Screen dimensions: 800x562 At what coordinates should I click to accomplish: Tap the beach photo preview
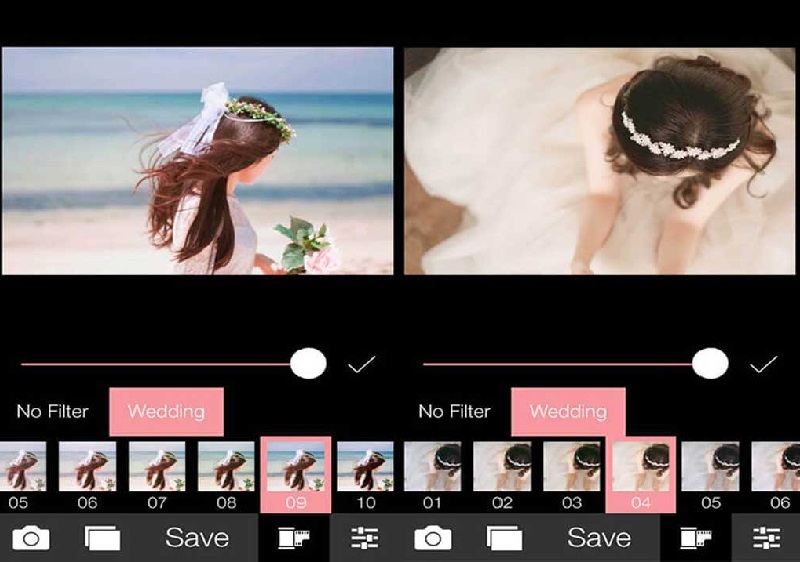pyautogui.click(x=197, y=161)
